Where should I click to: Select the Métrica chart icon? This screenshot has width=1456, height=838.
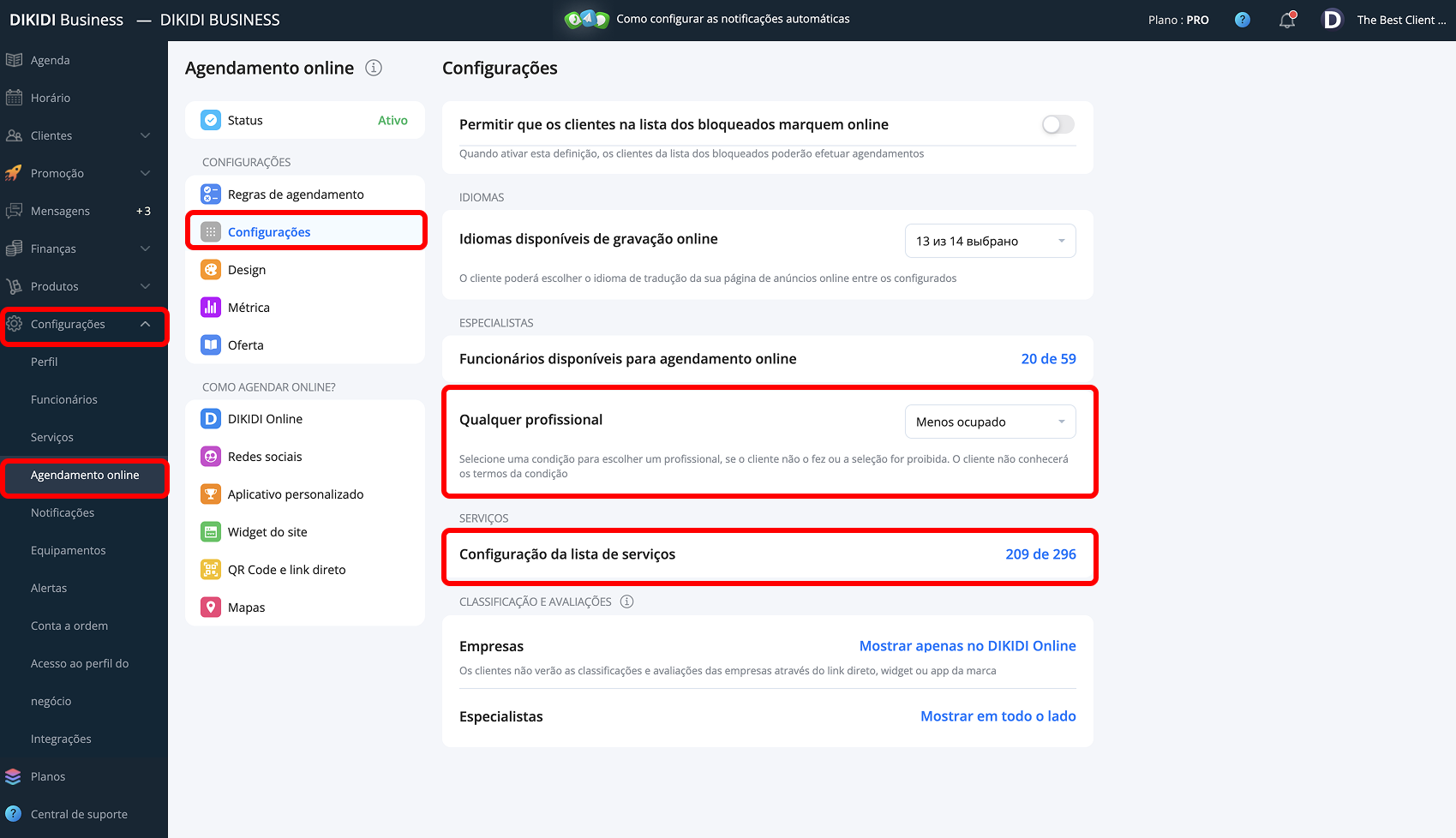tap(211, 308)
